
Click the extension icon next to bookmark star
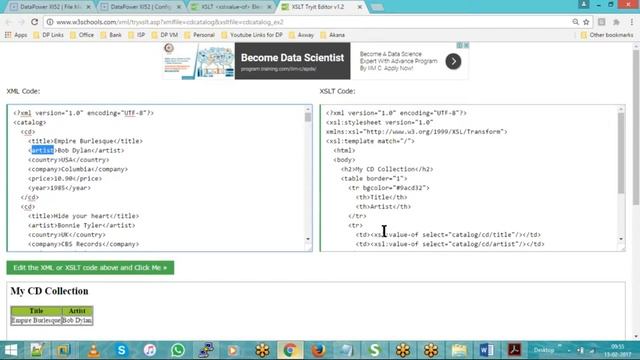[601, 22]
